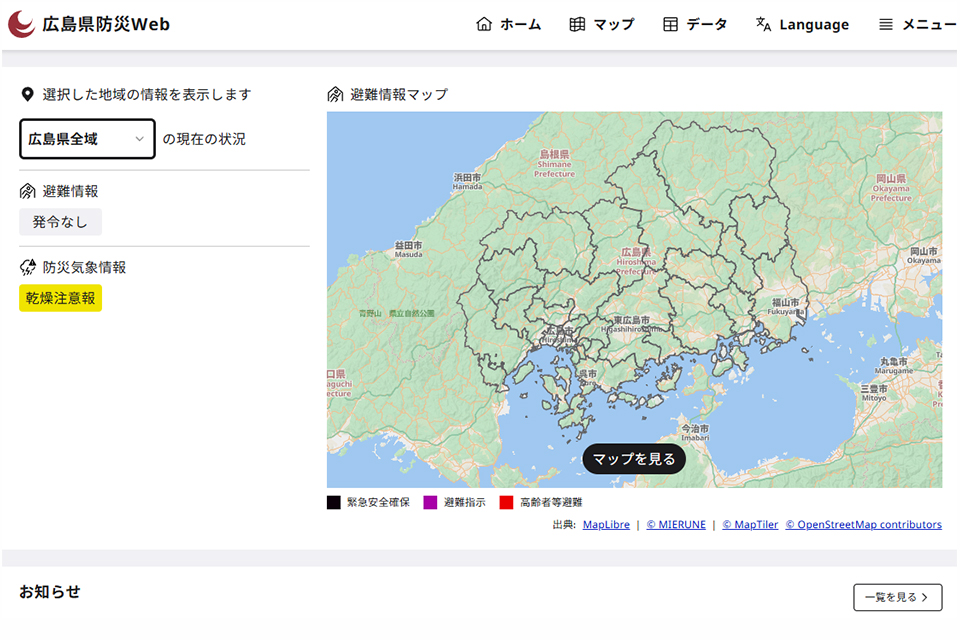Click the 一覧を見る button under お知らせ

point(897,597)
